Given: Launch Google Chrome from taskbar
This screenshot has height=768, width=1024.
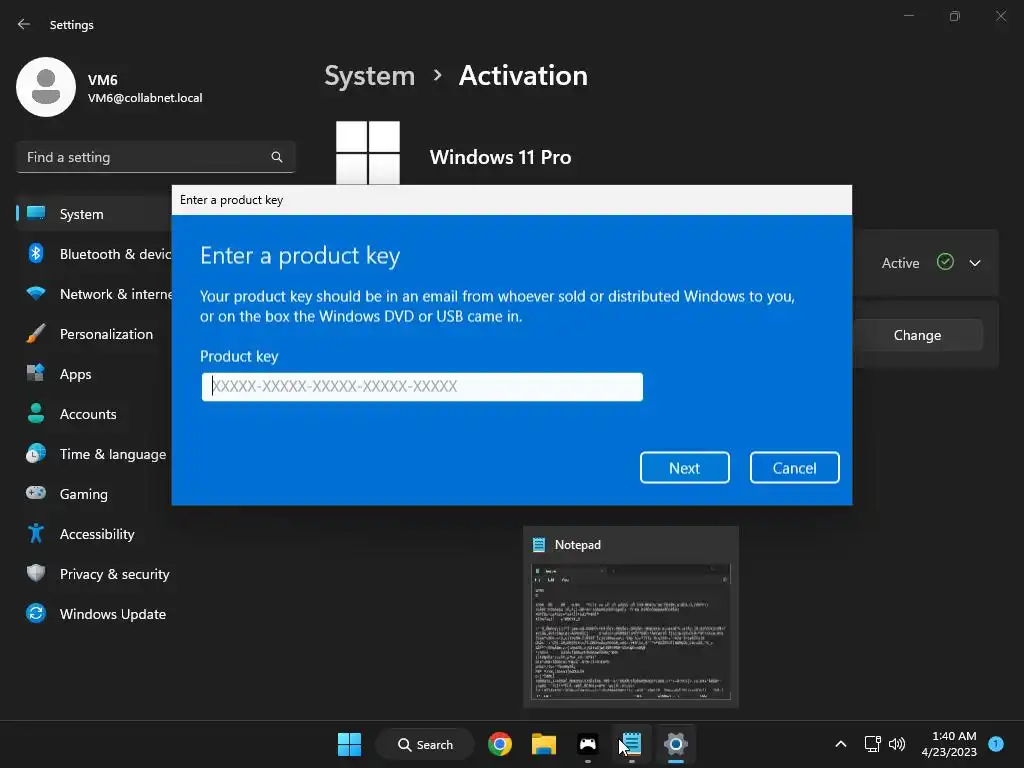Looking at the screenshot, I should [500, 744].
